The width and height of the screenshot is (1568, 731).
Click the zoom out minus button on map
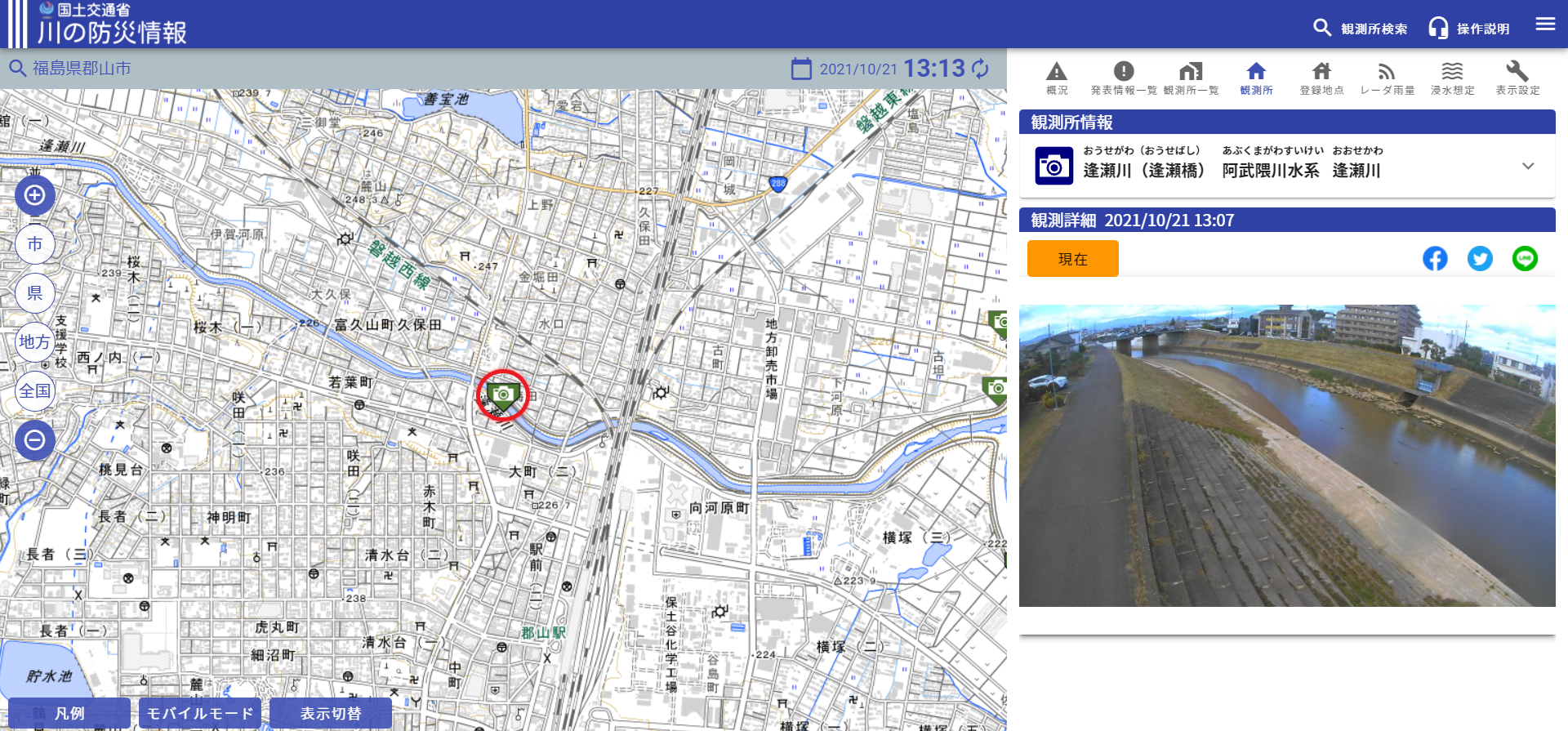(x=35, y=440)
